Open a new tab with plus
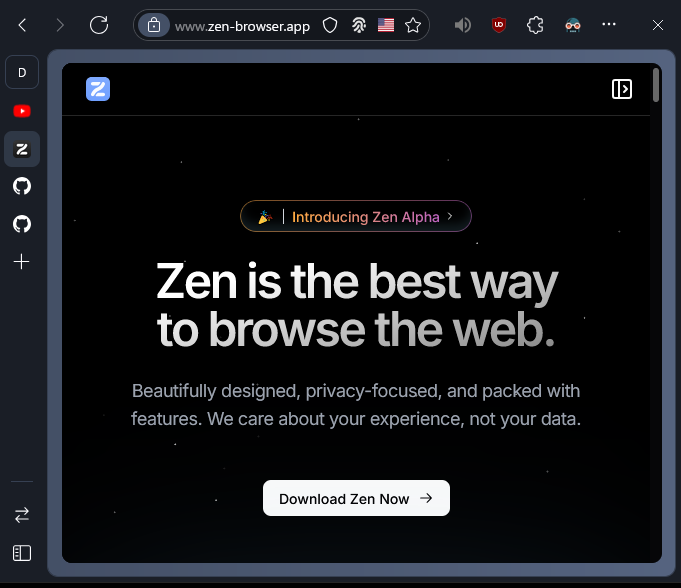The height and width of the screenshot is (588, 681). click(x=22, y=262)
